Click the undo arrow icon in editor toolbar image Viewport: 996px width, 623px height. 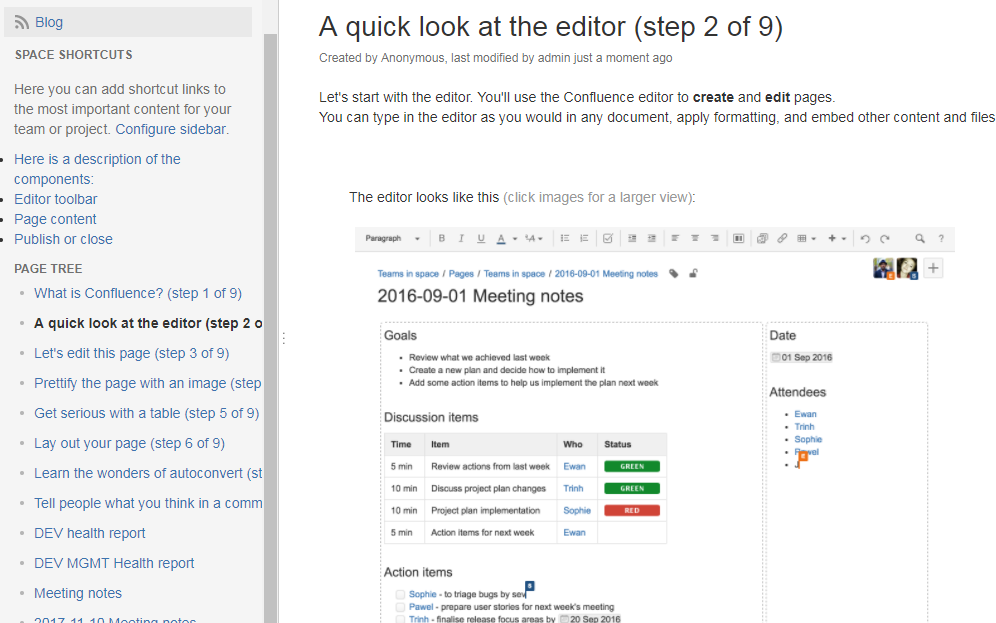[865, 239]
